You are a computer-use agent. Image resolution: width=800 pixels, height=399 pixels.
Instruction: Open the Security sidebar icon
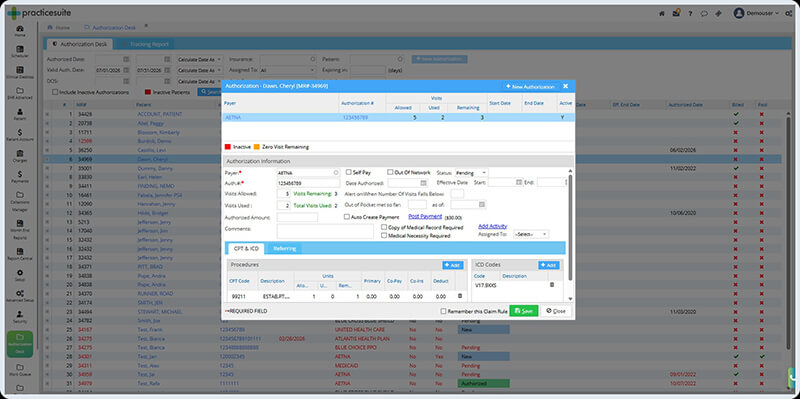click(x=19, y=317)
